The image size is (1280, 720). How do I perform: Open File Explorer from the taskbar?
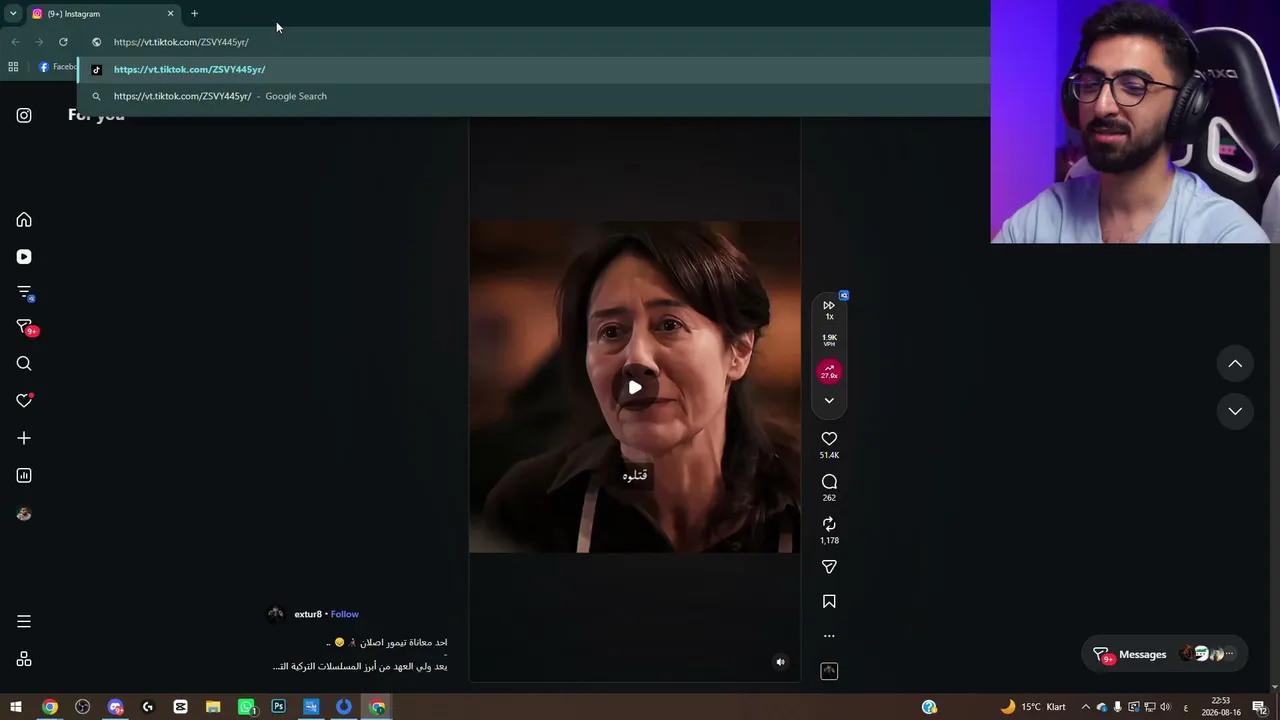pyautogui.click(x=213, y=707)
